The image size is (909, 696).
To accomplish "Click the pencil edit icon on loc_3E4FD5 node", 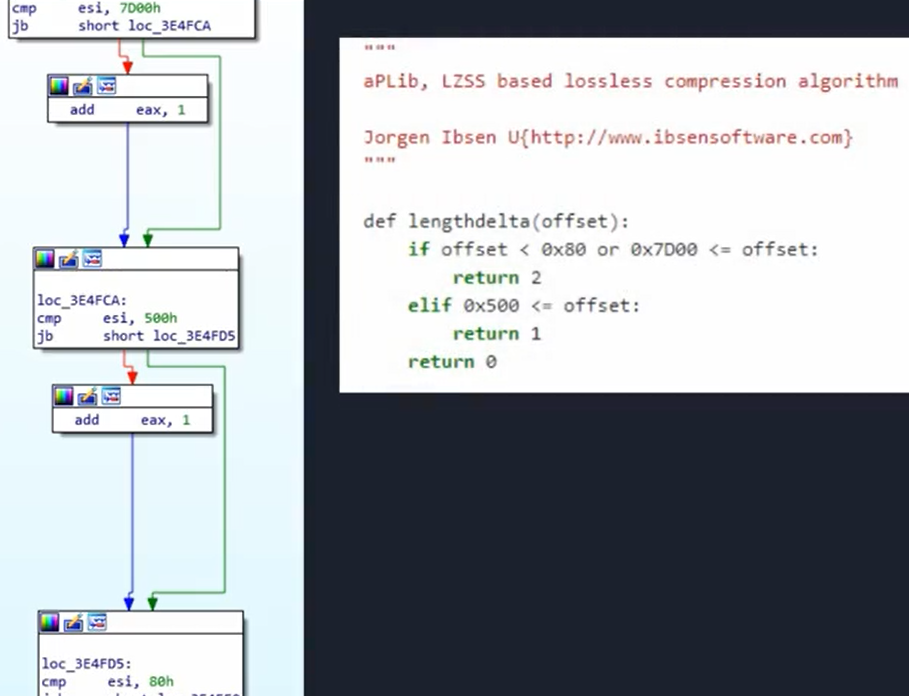I will coord(73,623).
